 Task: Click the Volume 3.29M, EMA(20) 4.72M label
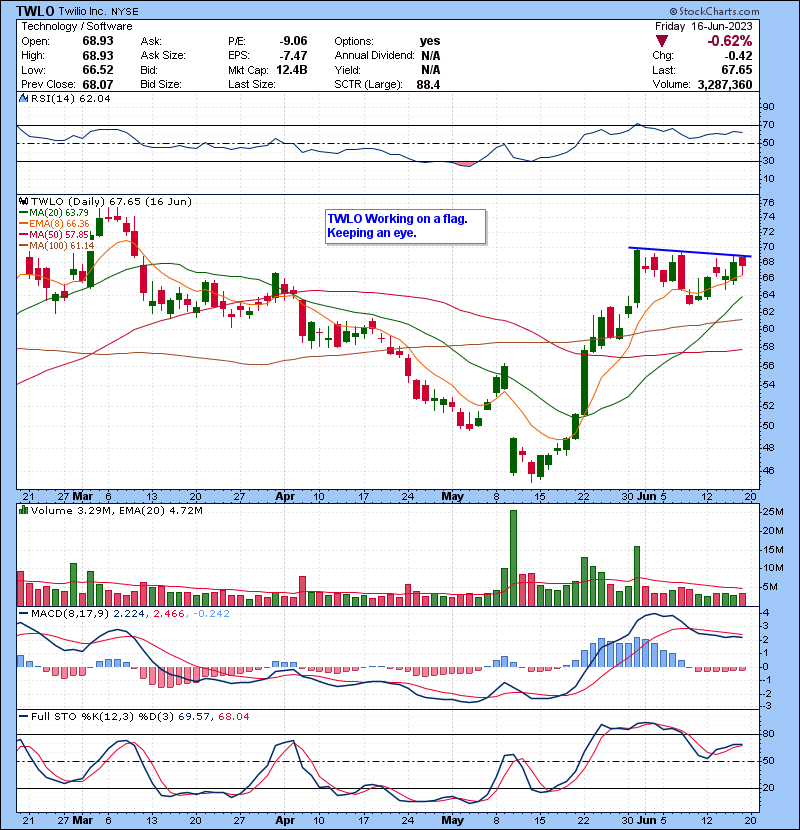point(116,510)
